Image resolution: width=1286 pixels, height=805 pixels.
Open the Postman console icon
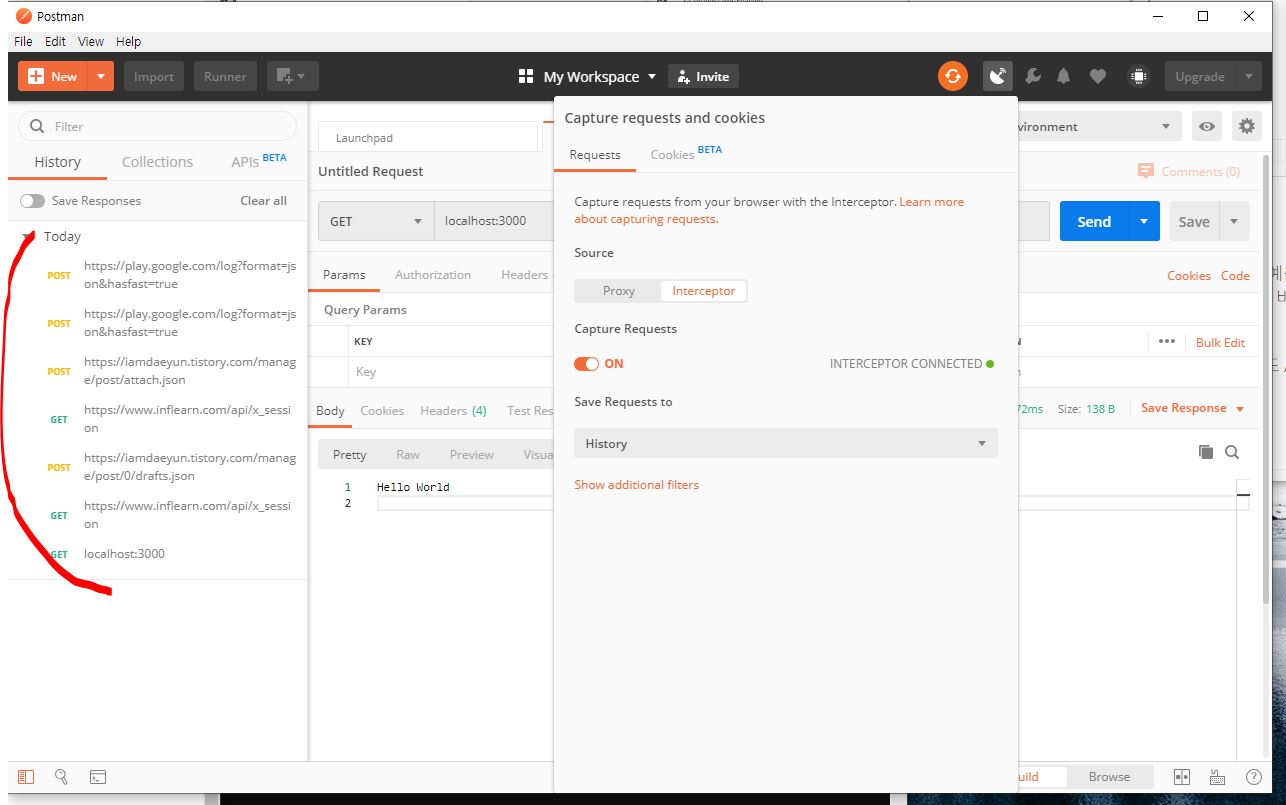click(98, 777)
